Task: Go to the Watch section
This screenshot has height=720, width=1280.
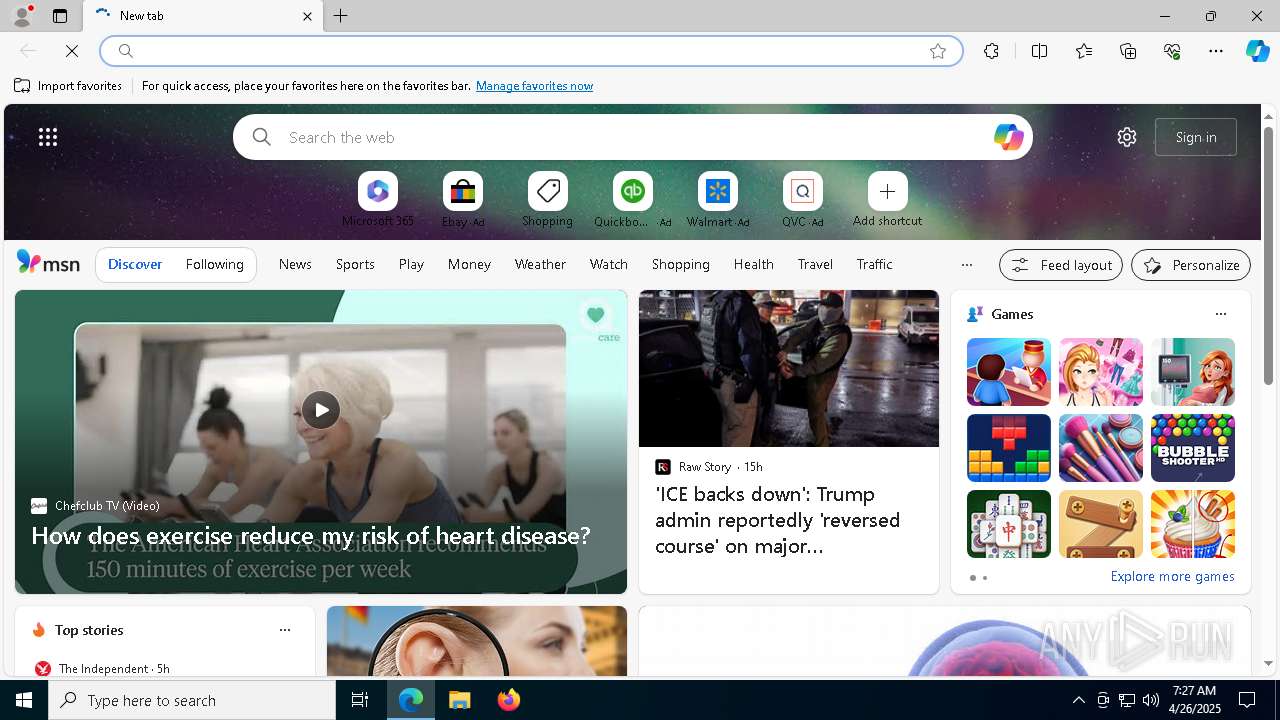Action: point(609,264)
